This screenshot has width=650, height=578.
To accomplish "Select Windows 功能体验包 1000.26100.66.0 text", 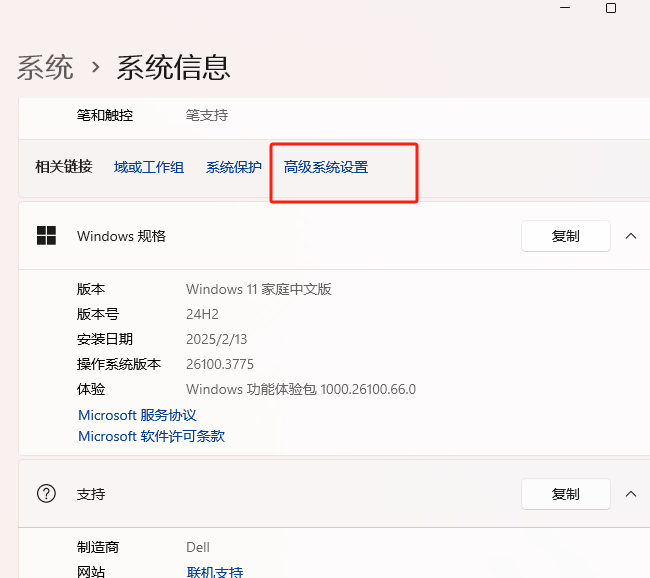I will [301, 389].
